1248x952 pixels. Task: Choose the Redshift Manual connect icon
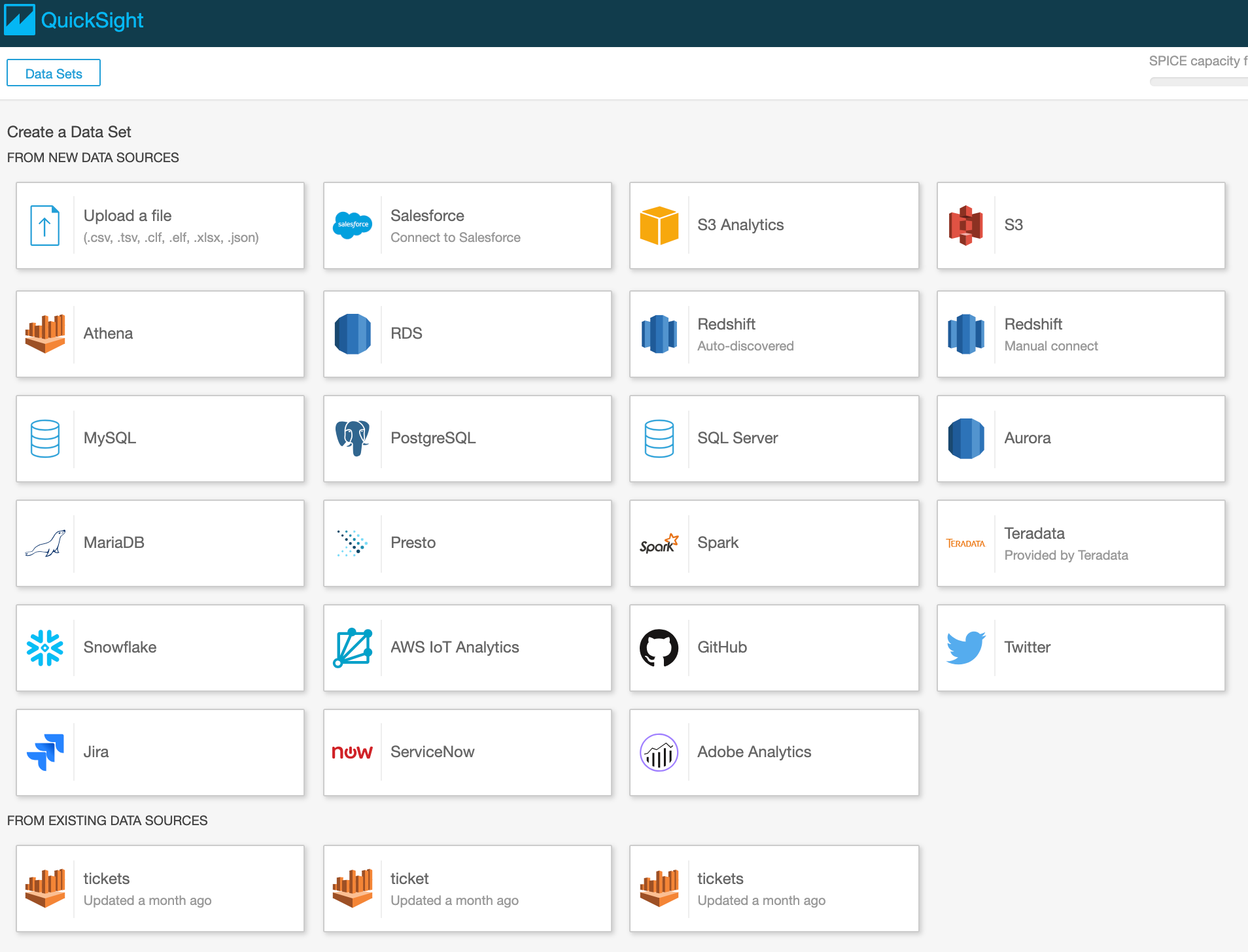(966, 334)
